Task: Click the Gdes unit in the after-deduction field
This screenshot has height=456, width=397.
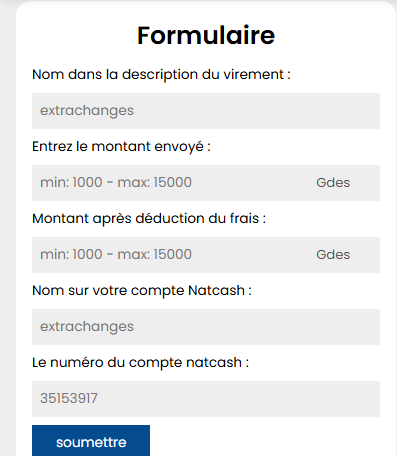Action: [x=333, y=255]
